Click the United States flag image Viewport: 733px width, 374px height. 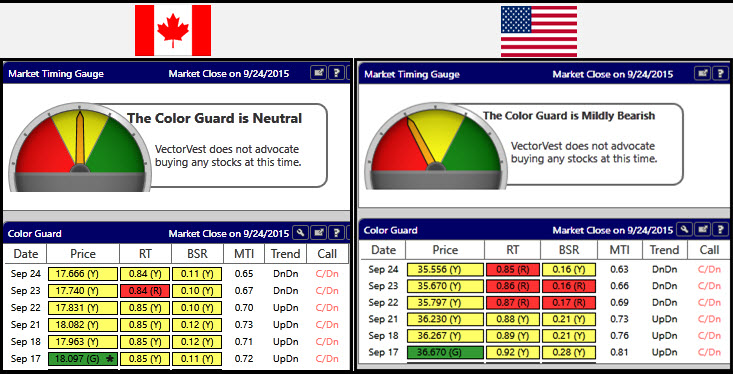click(539, 31)
